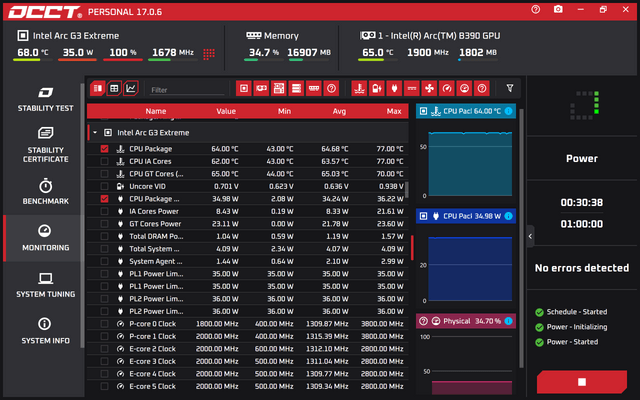The height and width of the screenshot is (400, 640).
Task: Check the CPU IA Cores checkbox
Action: pyautogui.click(x=104, y=161)
